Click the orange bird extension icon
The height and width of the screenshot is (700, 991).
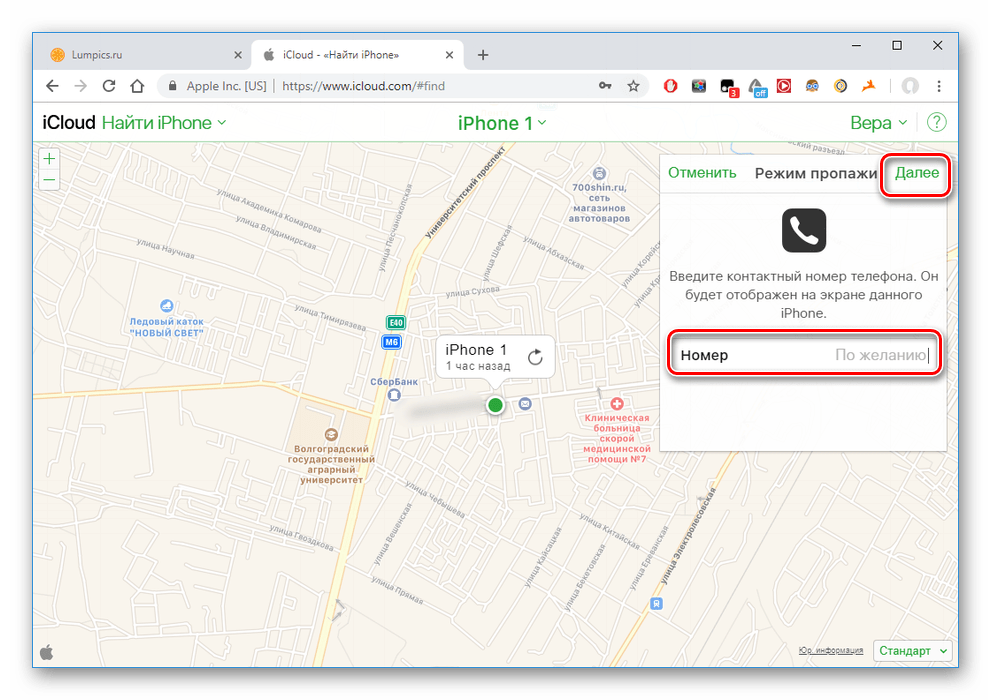(869, 86)
